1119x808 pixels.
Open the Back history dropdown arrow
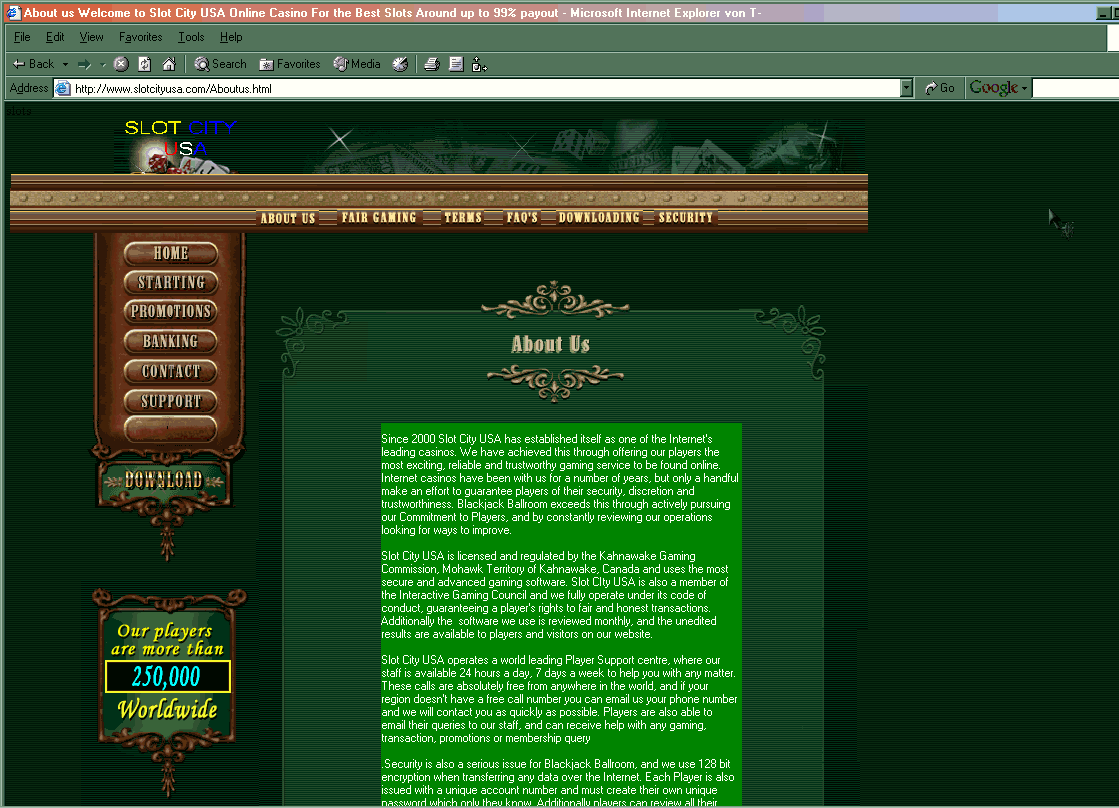65,64
